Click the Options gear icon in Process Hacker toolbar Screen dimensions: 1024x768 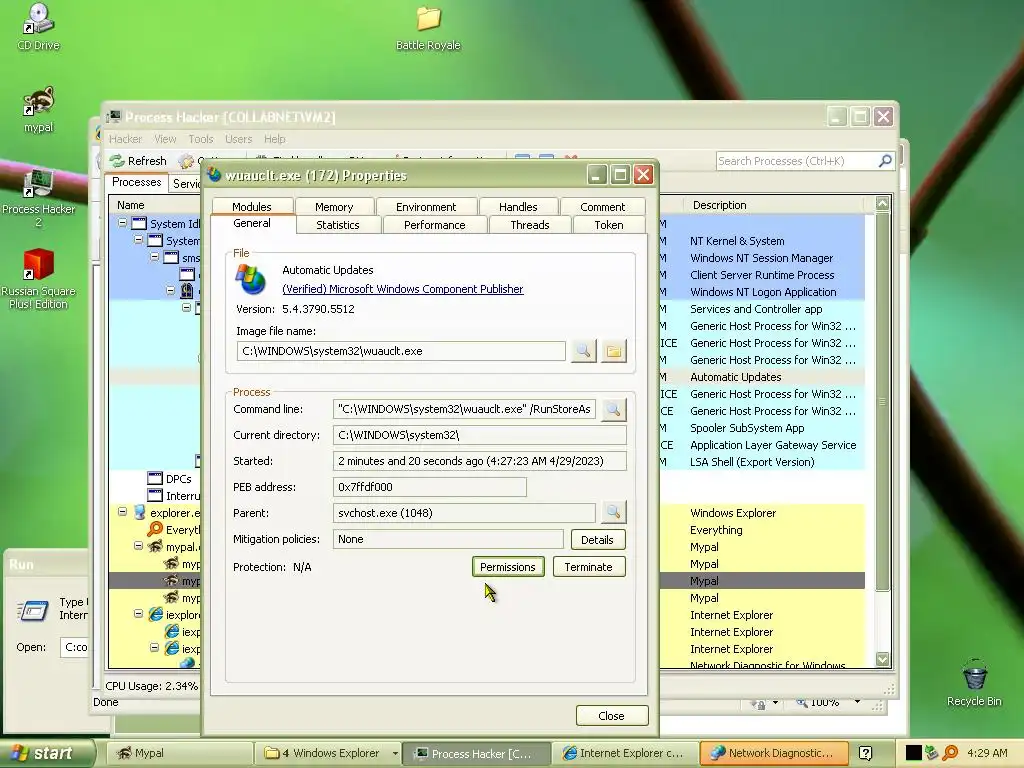pos(187,161)
